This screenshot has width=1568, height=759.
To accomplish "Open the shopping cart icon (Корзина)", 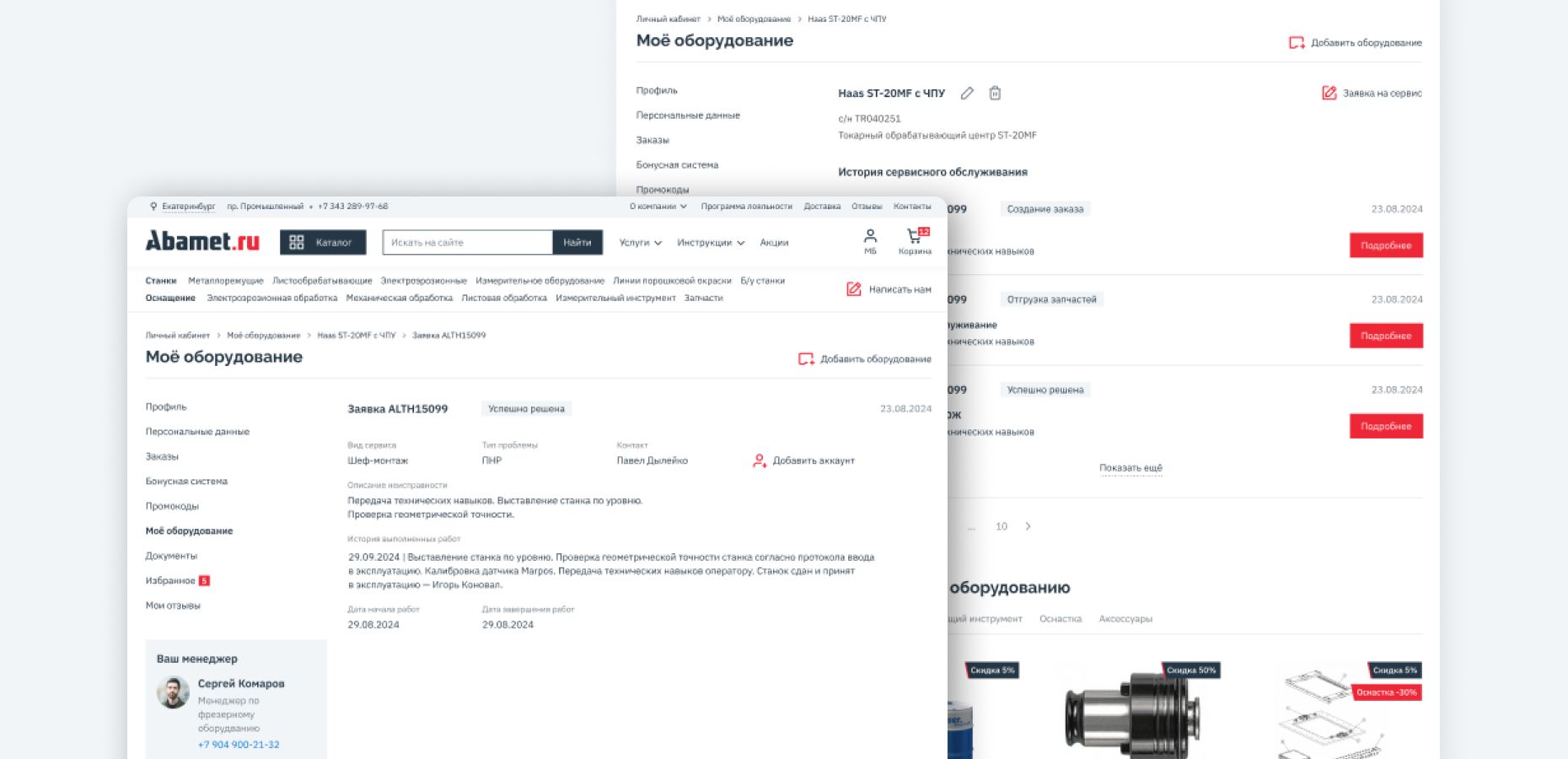I will tap(915, 237).
